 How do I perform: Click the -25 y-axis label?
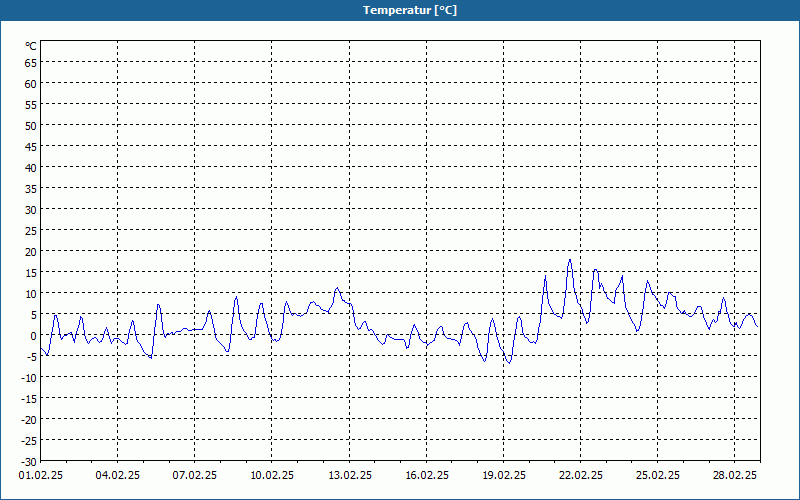click(x=29, y=441)
